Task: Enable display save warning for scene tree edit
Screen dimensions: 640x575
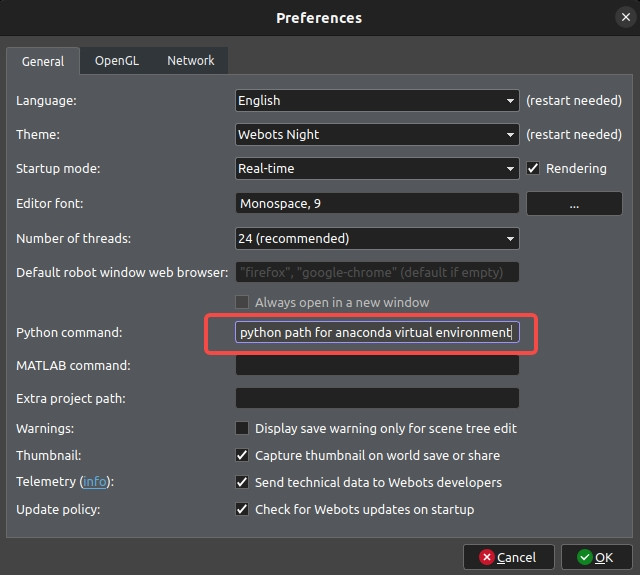Action: 242,428
